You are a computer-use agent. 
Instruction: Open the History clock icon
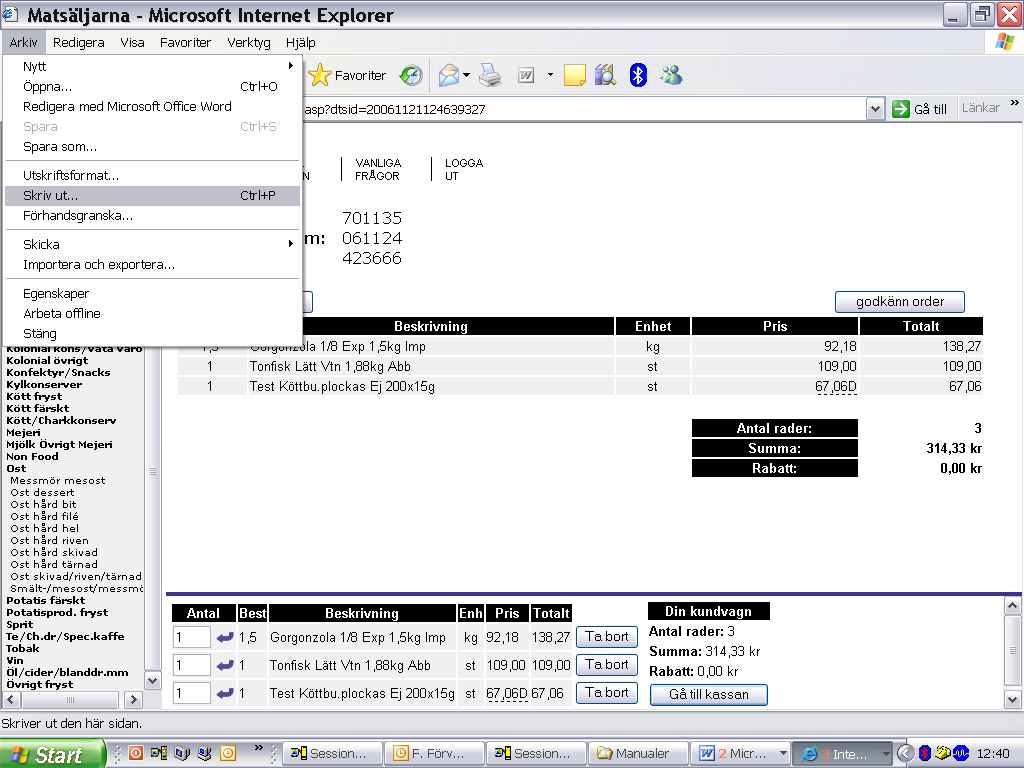click(x=411, y=76)
